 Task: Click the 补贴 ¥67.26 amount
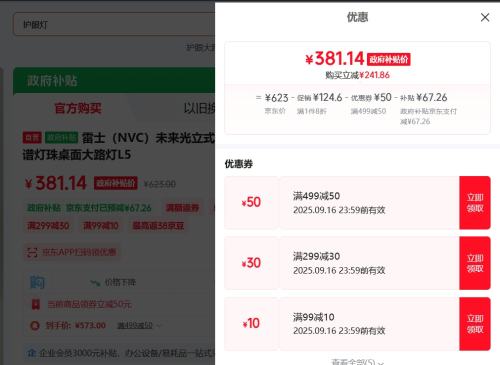coord(423,97)
